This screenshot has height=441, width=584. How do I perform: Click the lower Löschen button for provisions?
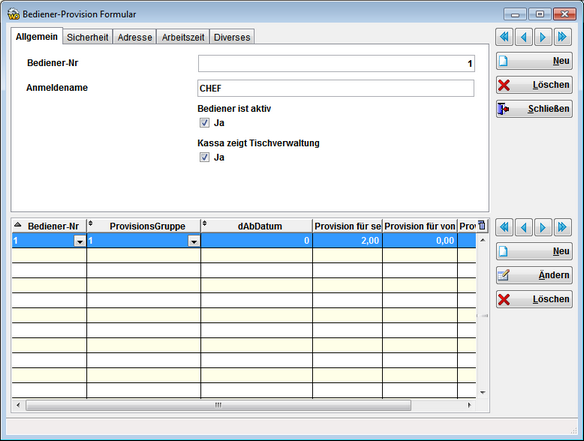click(534, 299)
